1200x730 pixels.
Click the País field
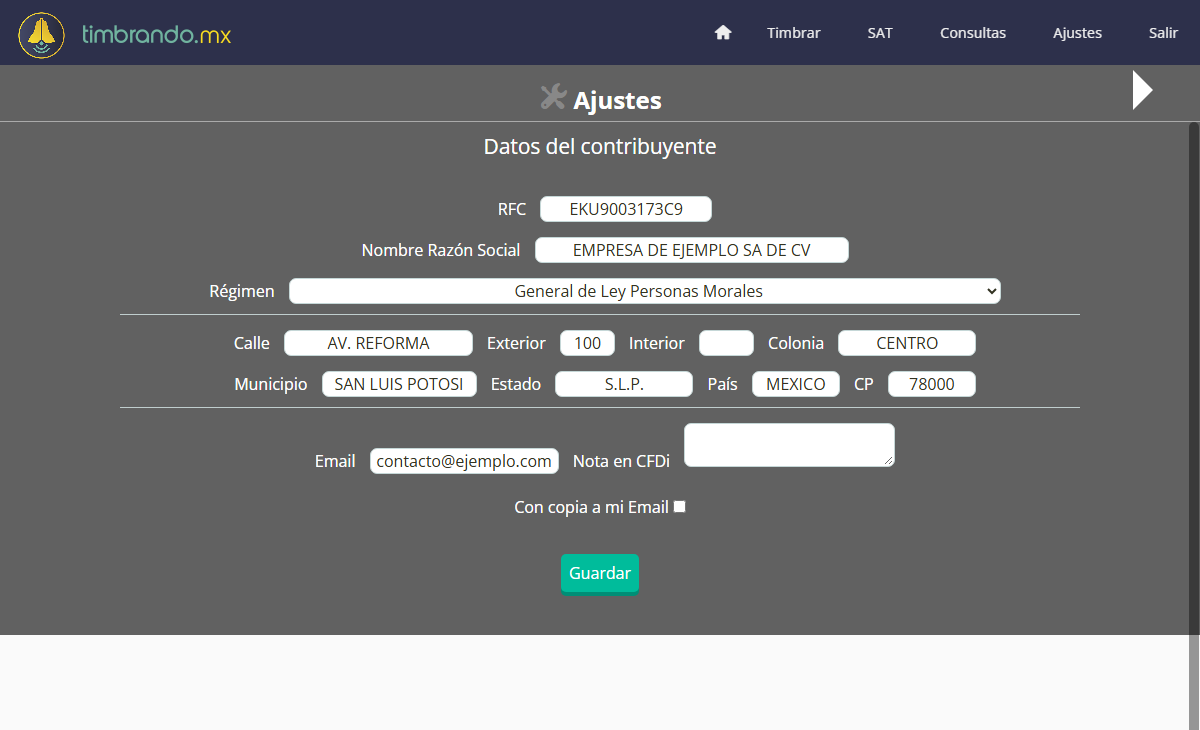click(796, 384)
